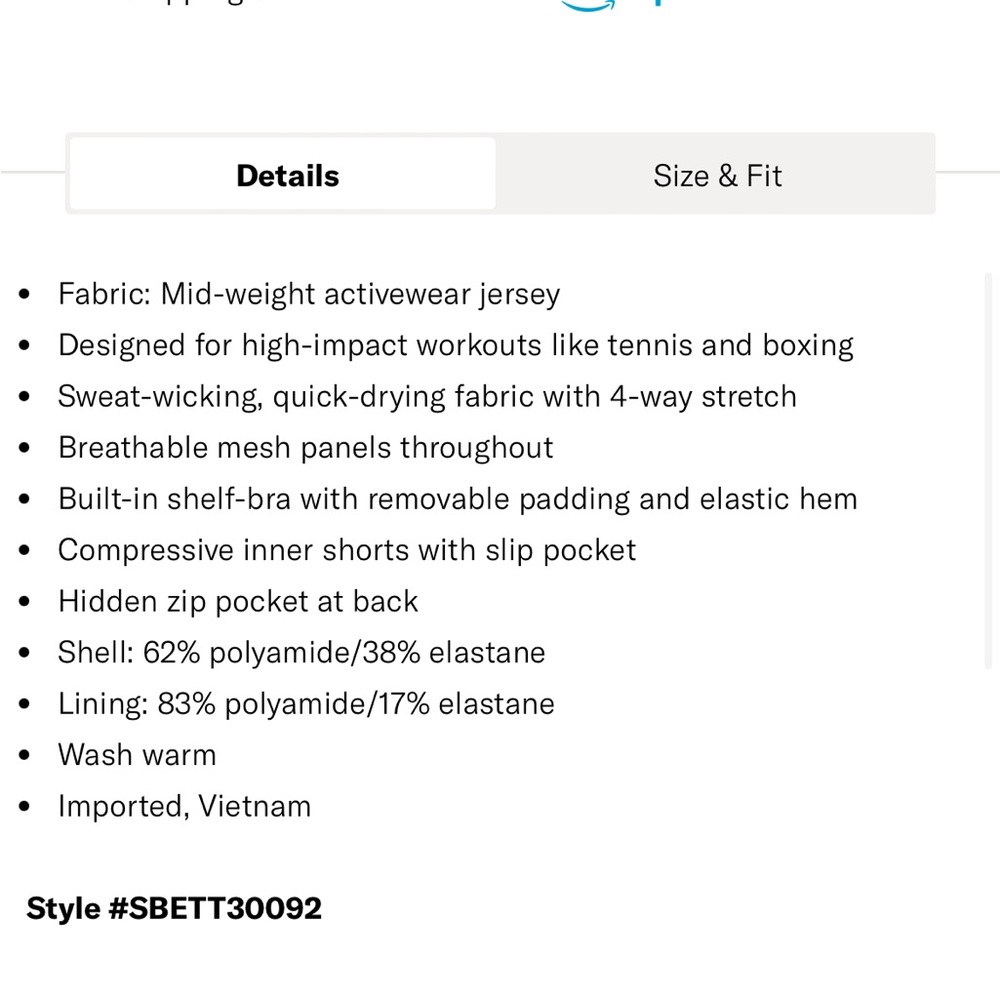
Task: Click the Shell 62% polyamide composition line
Action: pos(302,652)
